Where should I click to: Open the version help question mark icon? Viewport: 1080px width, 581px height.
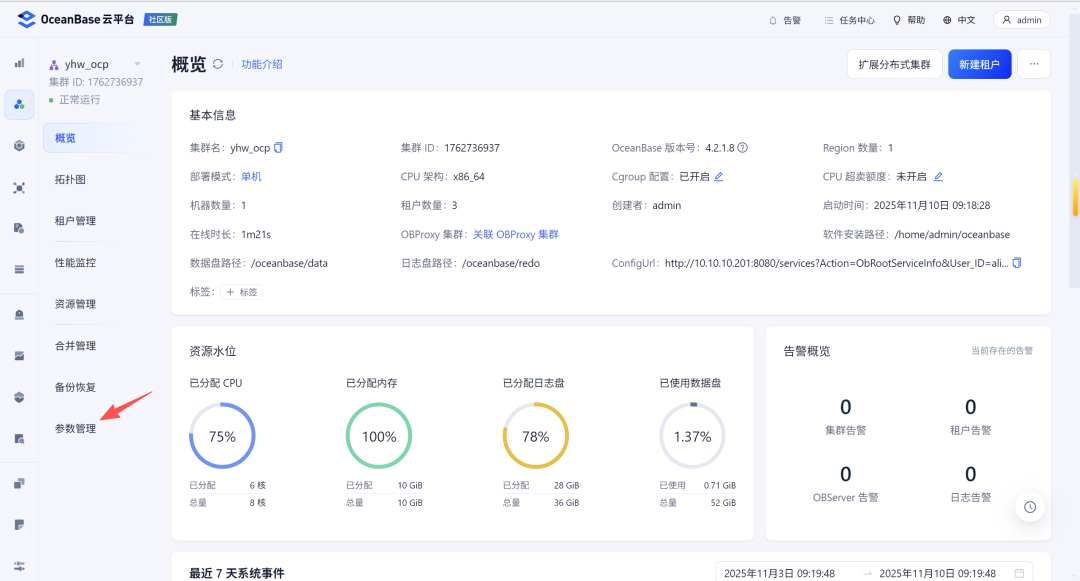[742, 147]
